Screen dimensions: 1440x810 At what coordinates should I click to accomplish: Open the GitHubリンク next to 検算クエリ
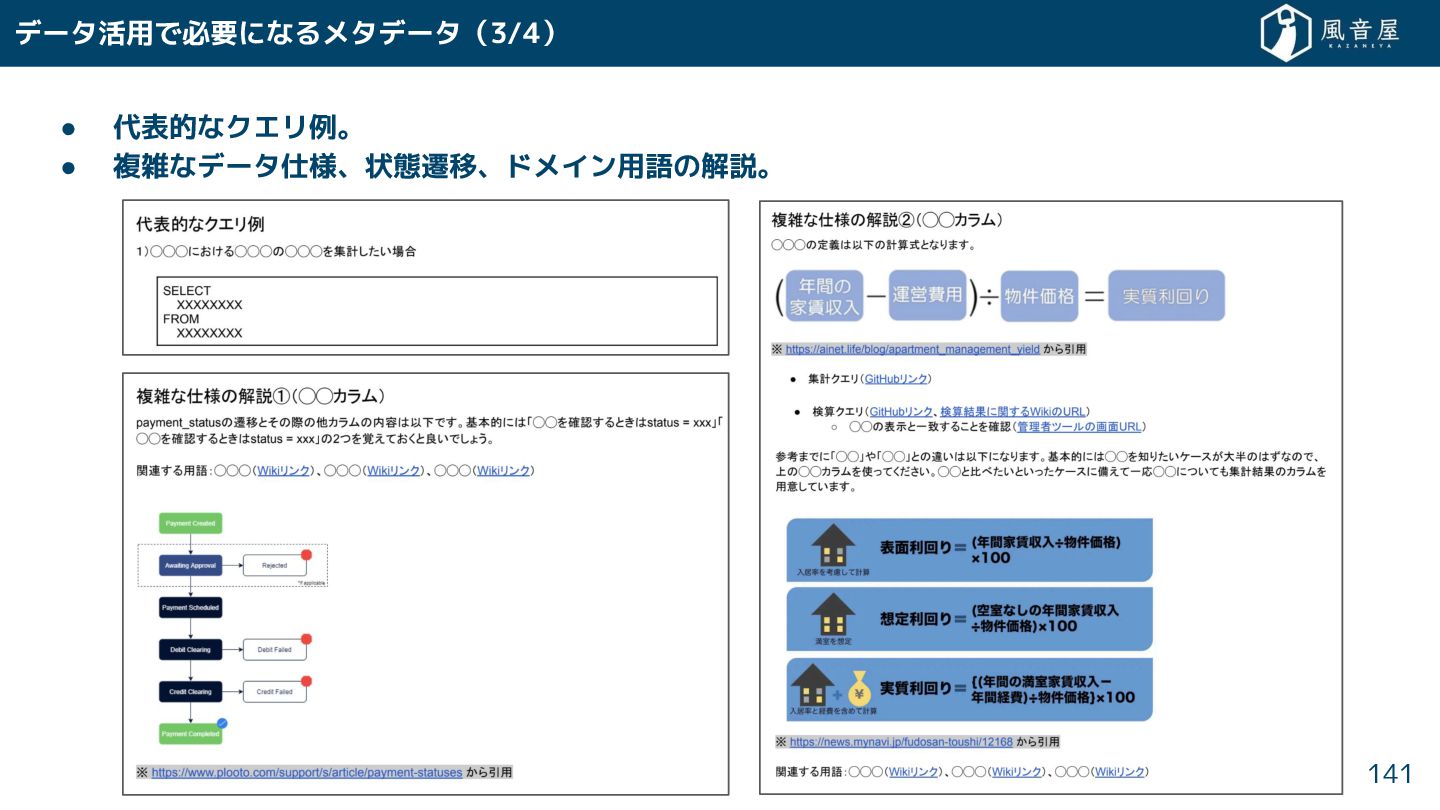(901, 411)
